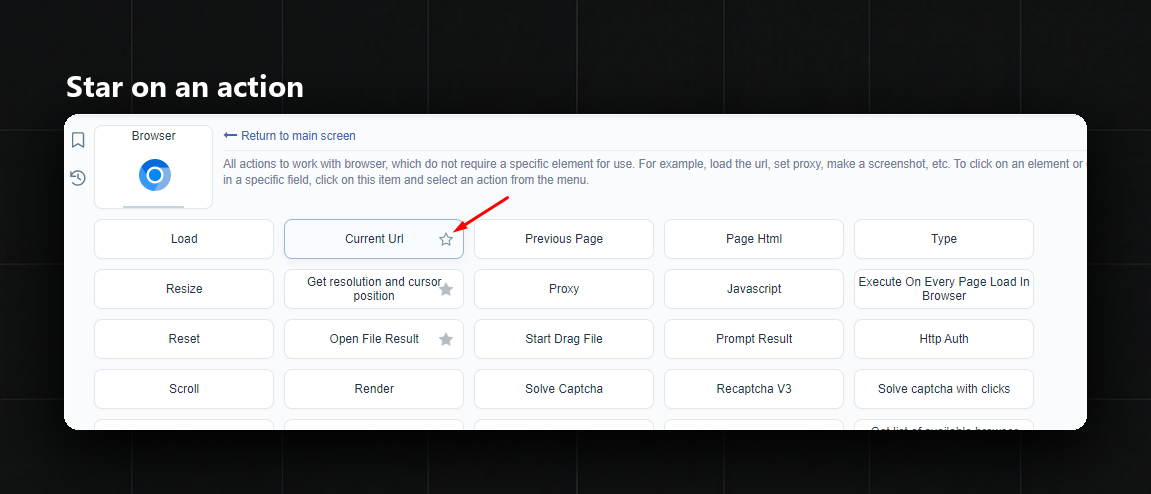
Task: Open the history clock icon
Action: pos(78,178)
